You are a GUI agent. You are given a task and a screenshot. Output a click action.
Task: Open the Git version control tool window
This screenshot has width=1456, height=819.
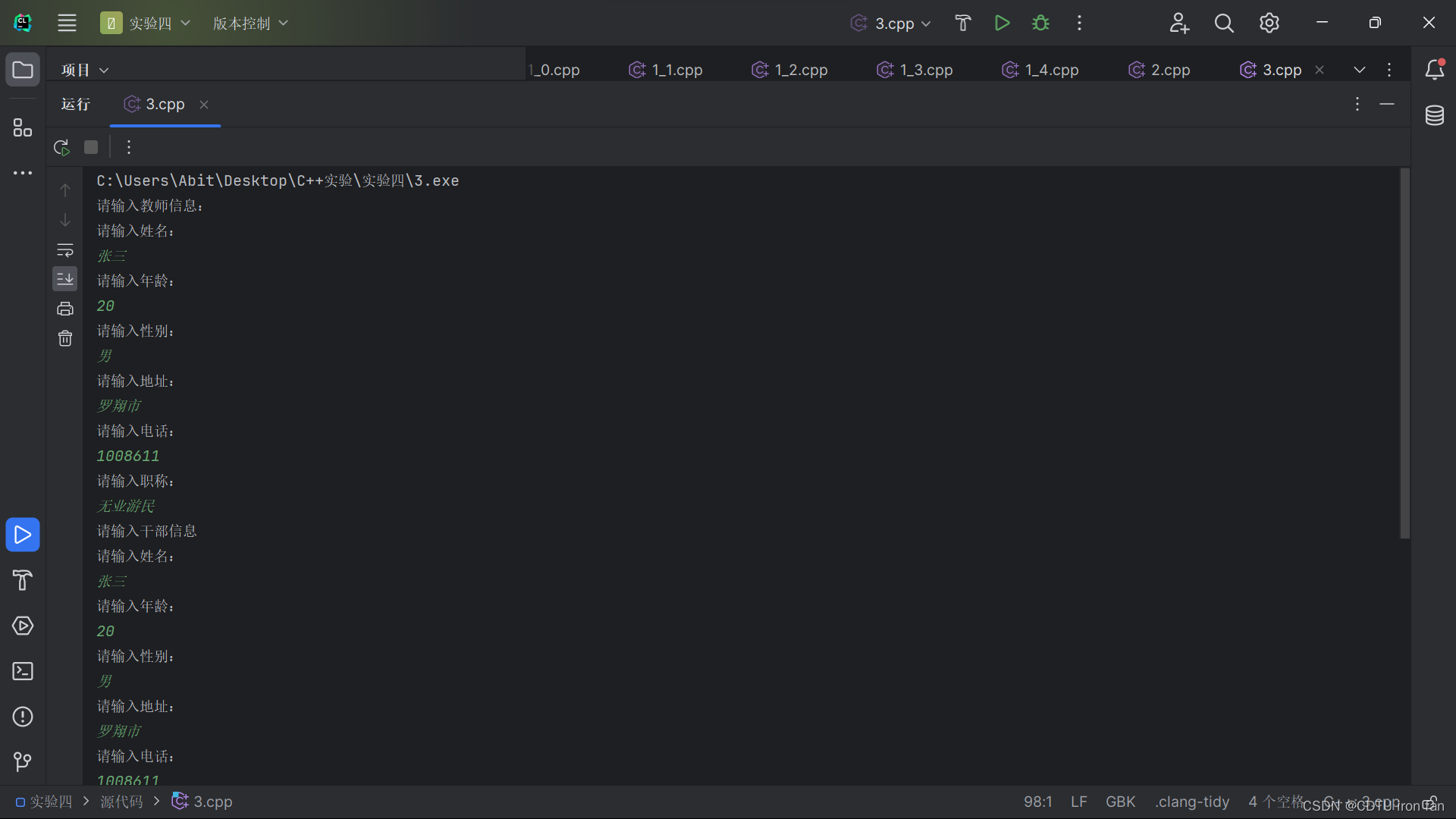23,761
